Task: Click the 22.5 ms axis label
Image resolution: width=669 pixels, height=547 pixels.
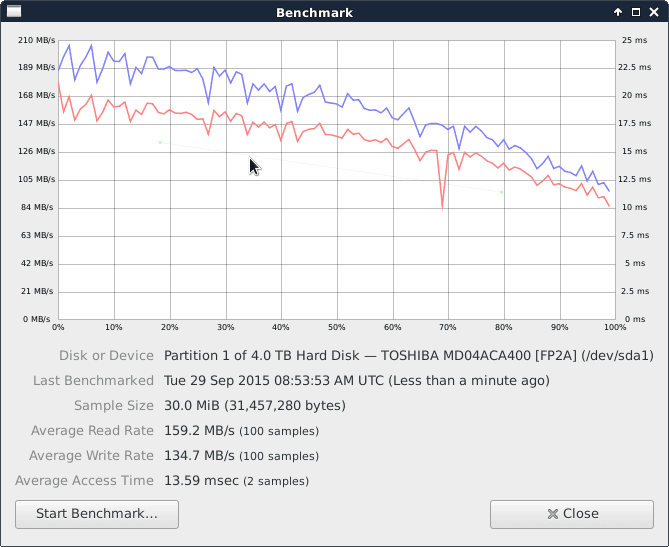Action: tap(634, 67)
